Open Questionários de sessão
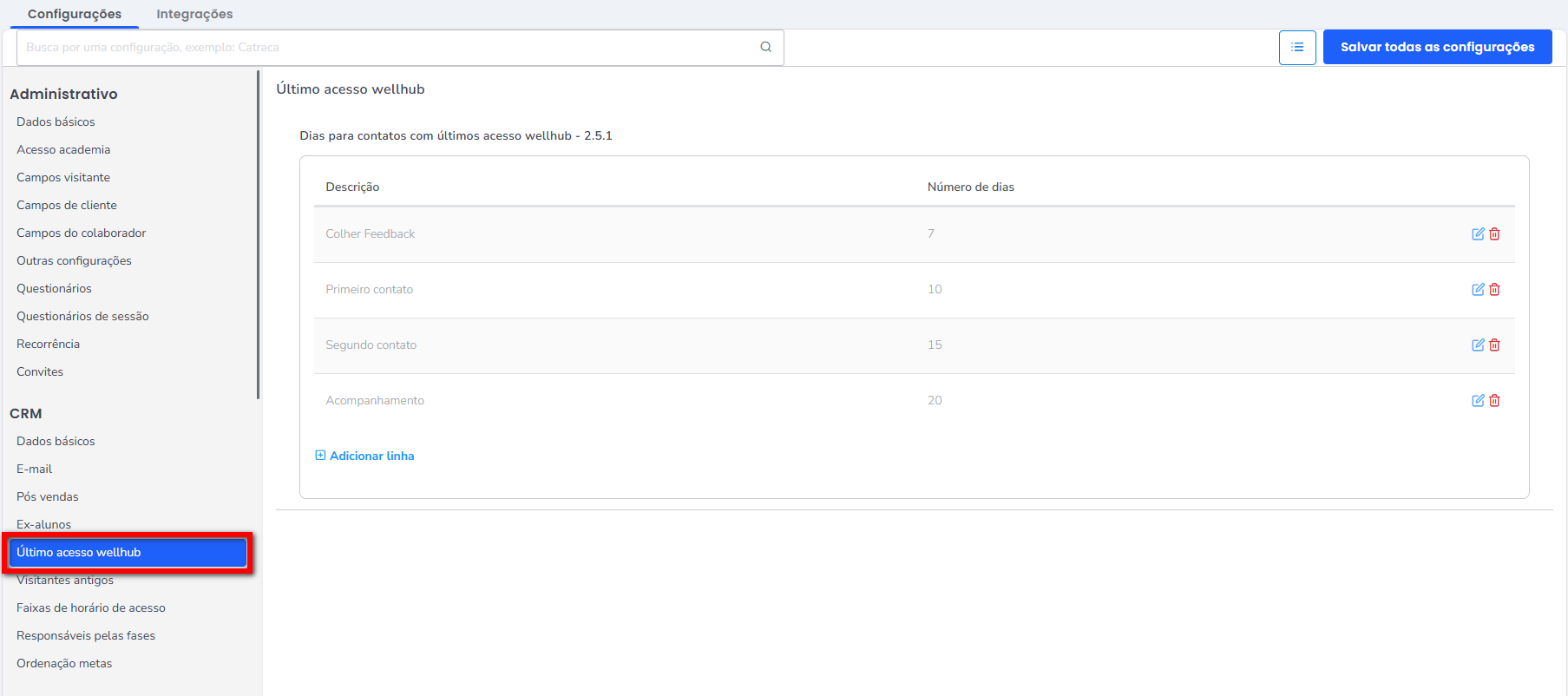 click(82, 316)
